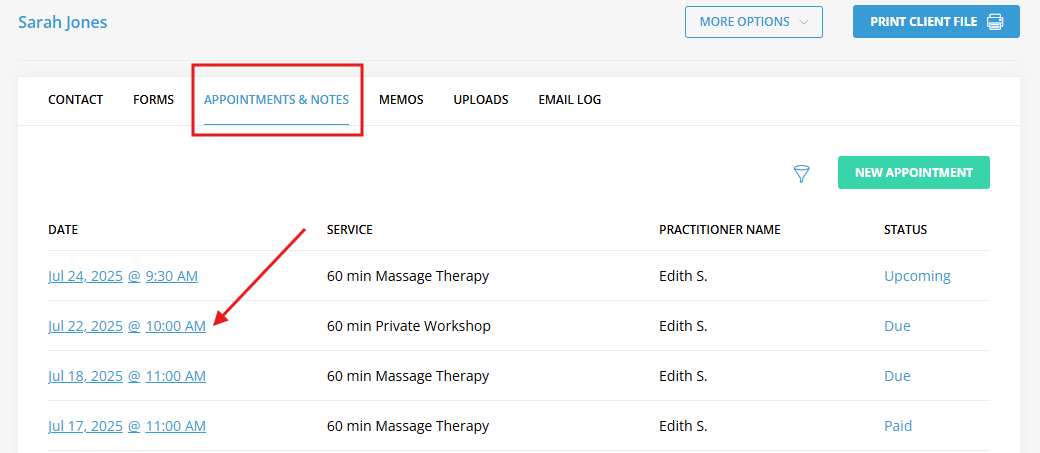This screenshot has height=453, width=1040.
Task: Click the 60 min Private Workshop service text
Action: click(x=409, y=326)
